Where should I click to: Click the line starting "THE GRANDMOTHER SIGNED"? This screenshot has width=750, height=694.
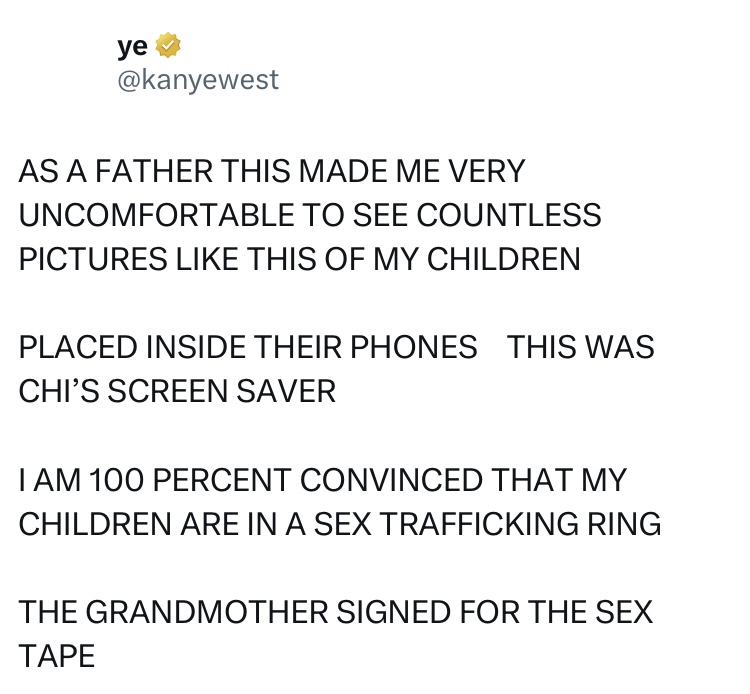coord(335,611)
